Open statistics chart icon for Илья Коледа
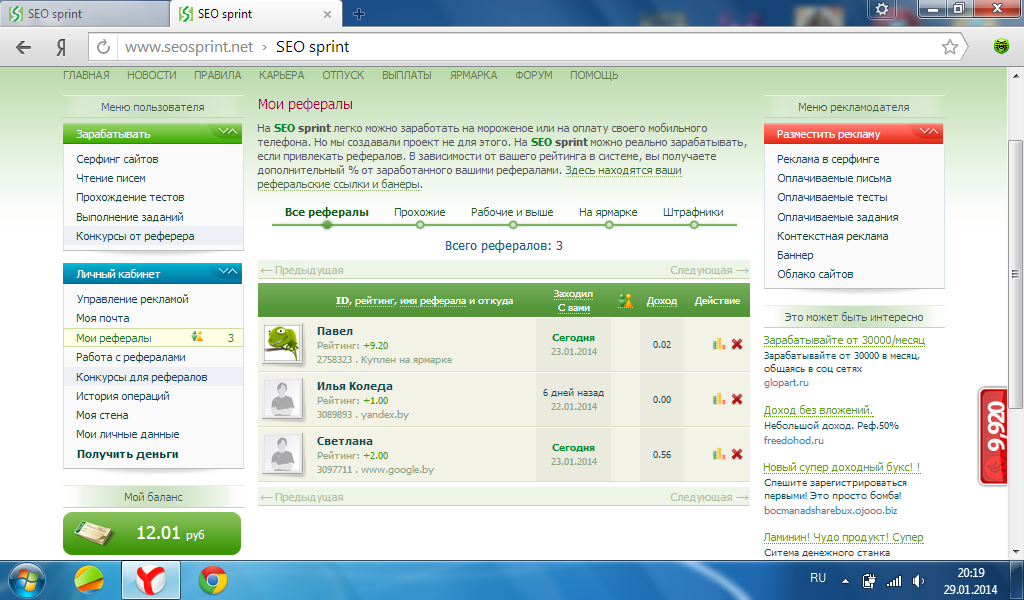Screen dimensions: 1024x600 (719, 399)
